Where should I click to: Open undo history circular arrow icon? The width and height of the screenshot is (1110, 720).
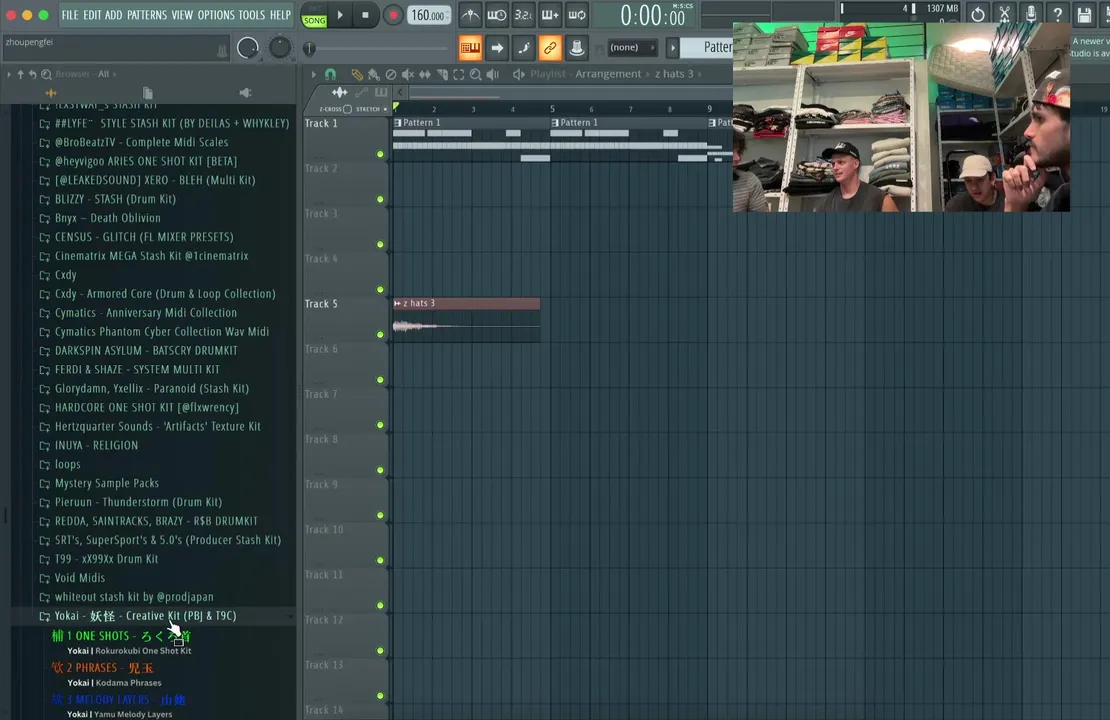point(978,14)
